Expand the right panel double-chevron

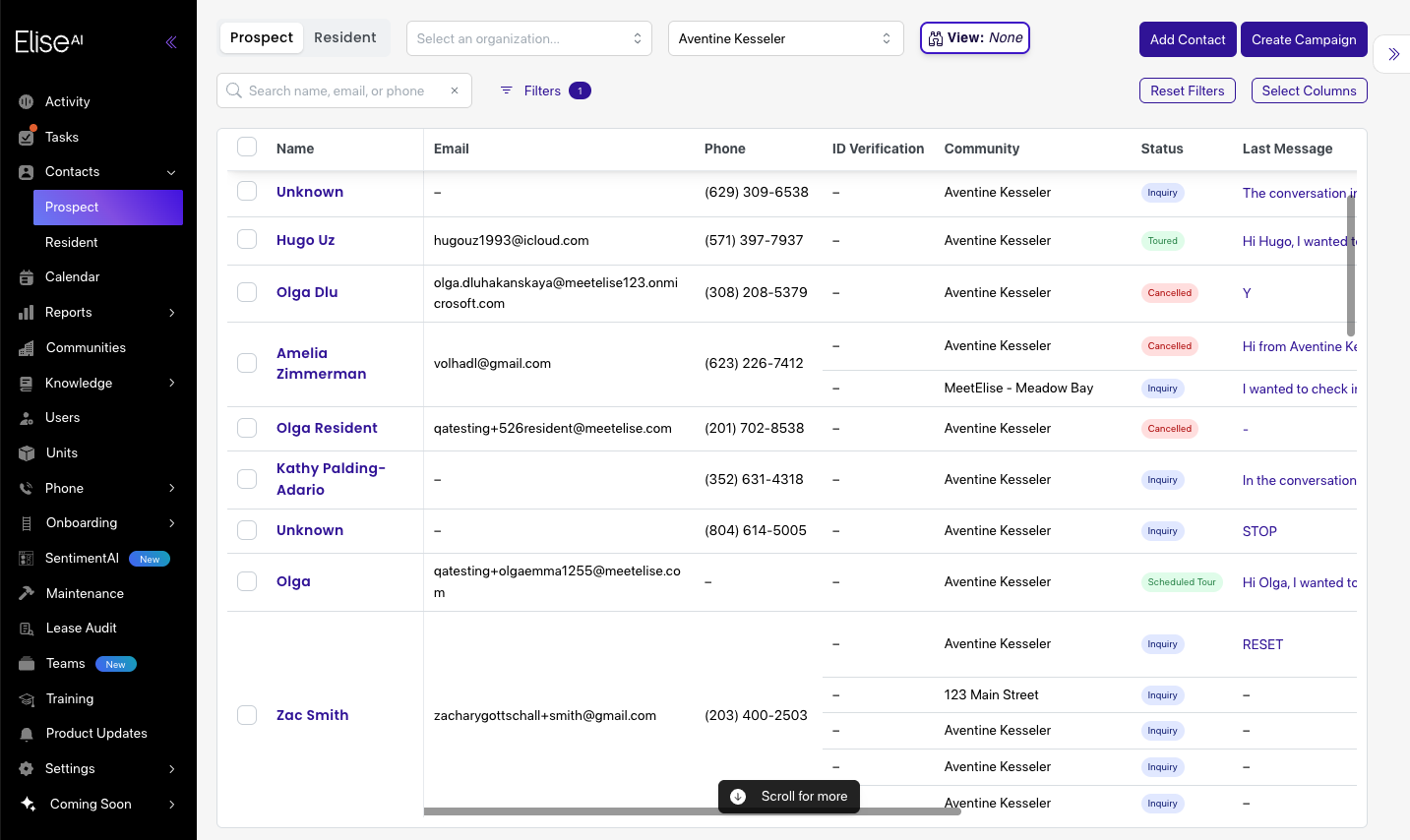(x=1393, y=54)
